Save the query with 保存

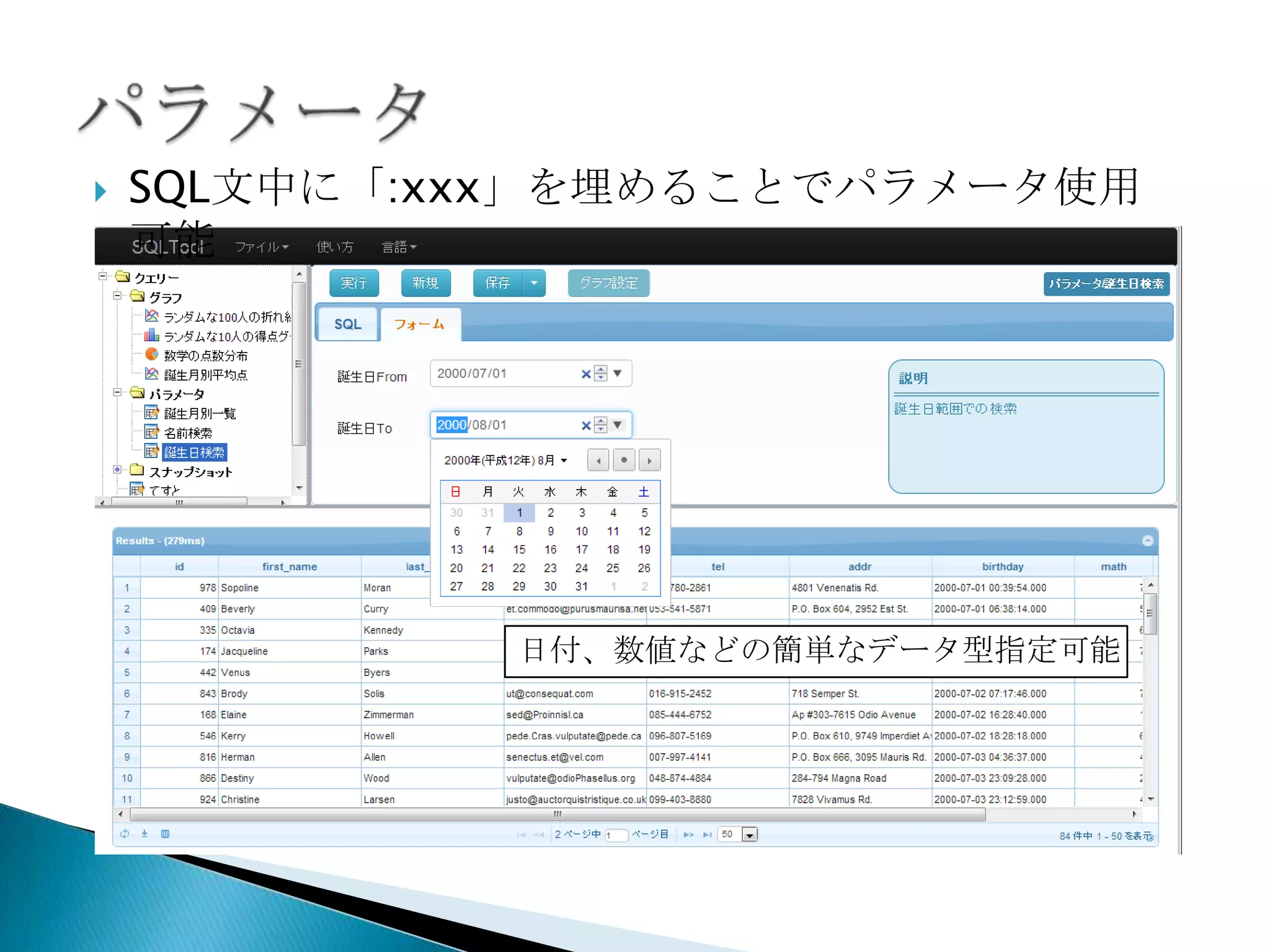(498, 283)
